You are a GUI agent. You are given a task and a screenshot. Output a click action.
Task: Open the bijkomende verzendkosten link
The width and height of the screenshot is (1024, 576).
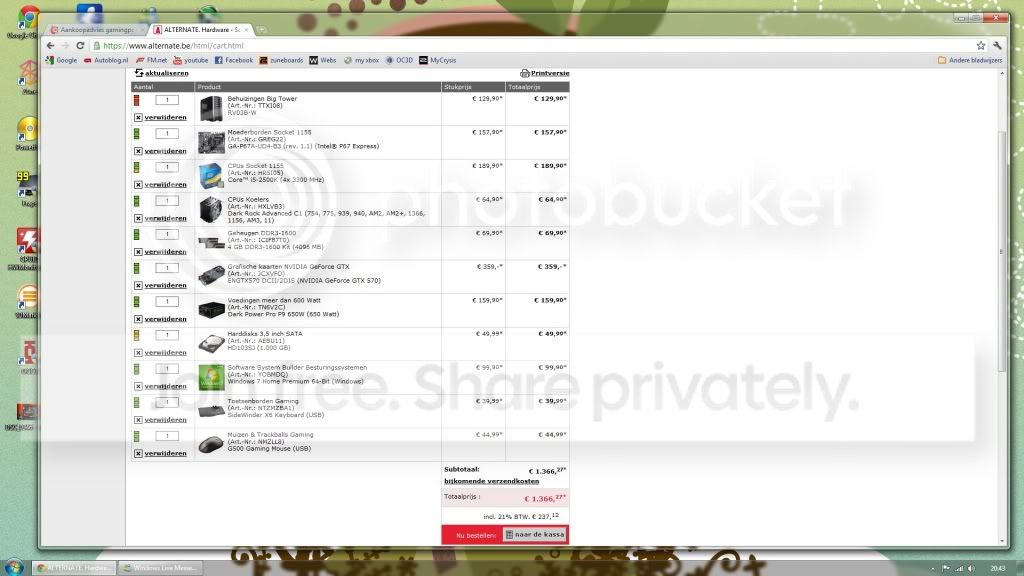[x=492, y=481]
